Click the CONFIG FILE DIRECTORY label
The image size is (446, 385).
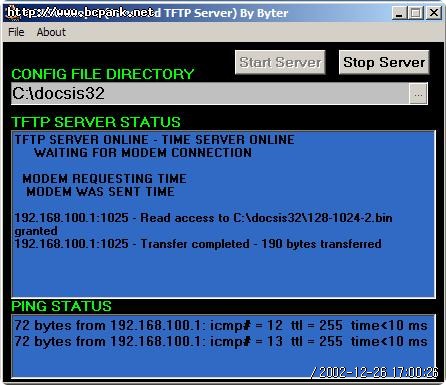point(103,74)
